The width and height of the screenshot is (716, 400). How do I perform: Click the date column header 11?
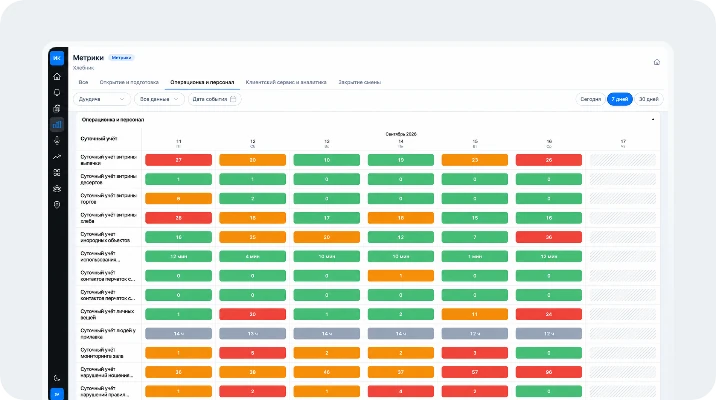tap(179, 144)
